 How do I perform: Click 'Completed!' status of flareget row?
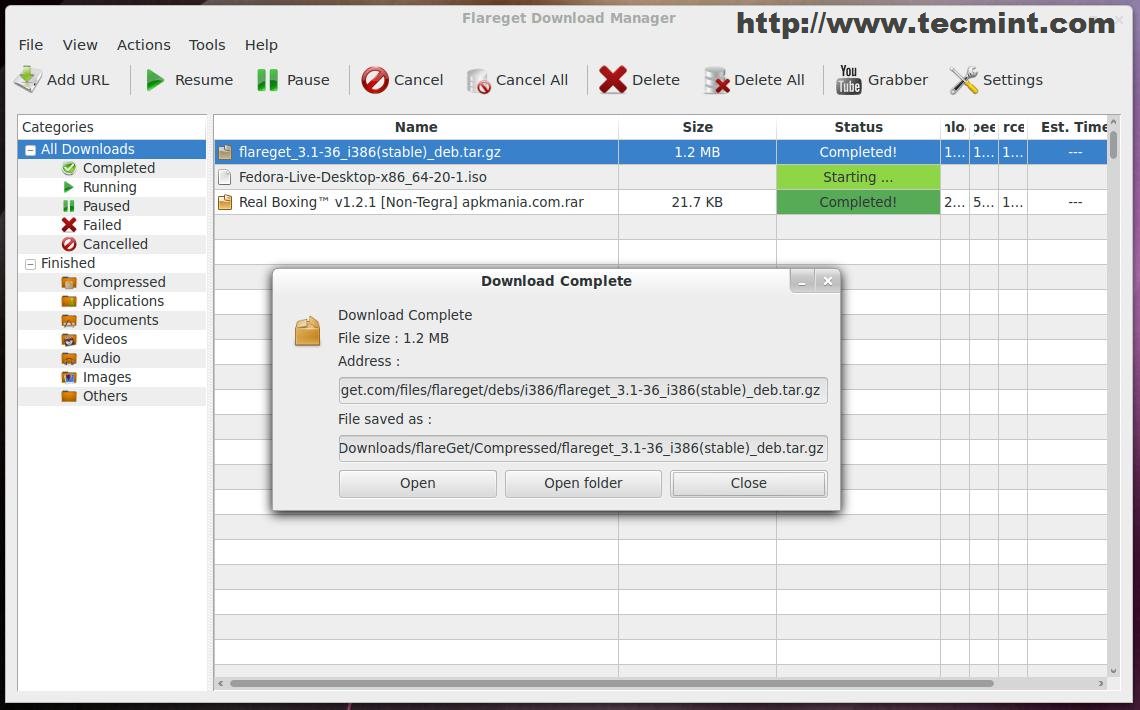point(859,152)
